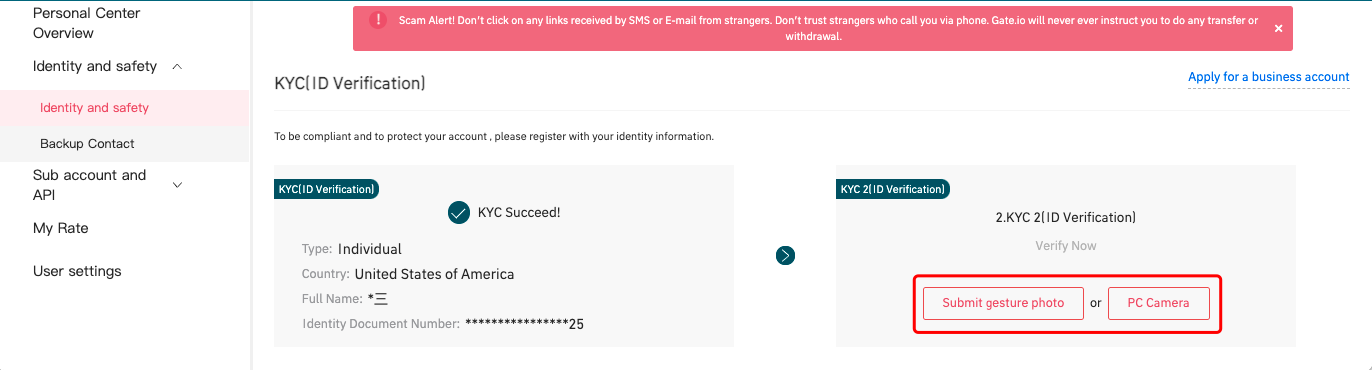Apply for a business account
Image resolution: width=1372 pixels, height=370 pixels.
click(1269, 77)
